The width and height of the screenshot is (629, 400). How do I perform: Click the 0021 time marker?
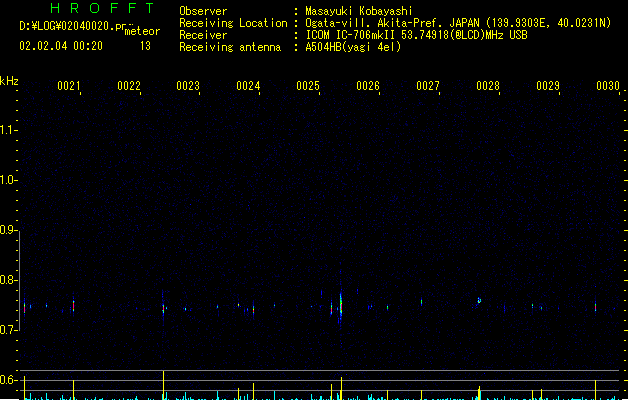69,86
